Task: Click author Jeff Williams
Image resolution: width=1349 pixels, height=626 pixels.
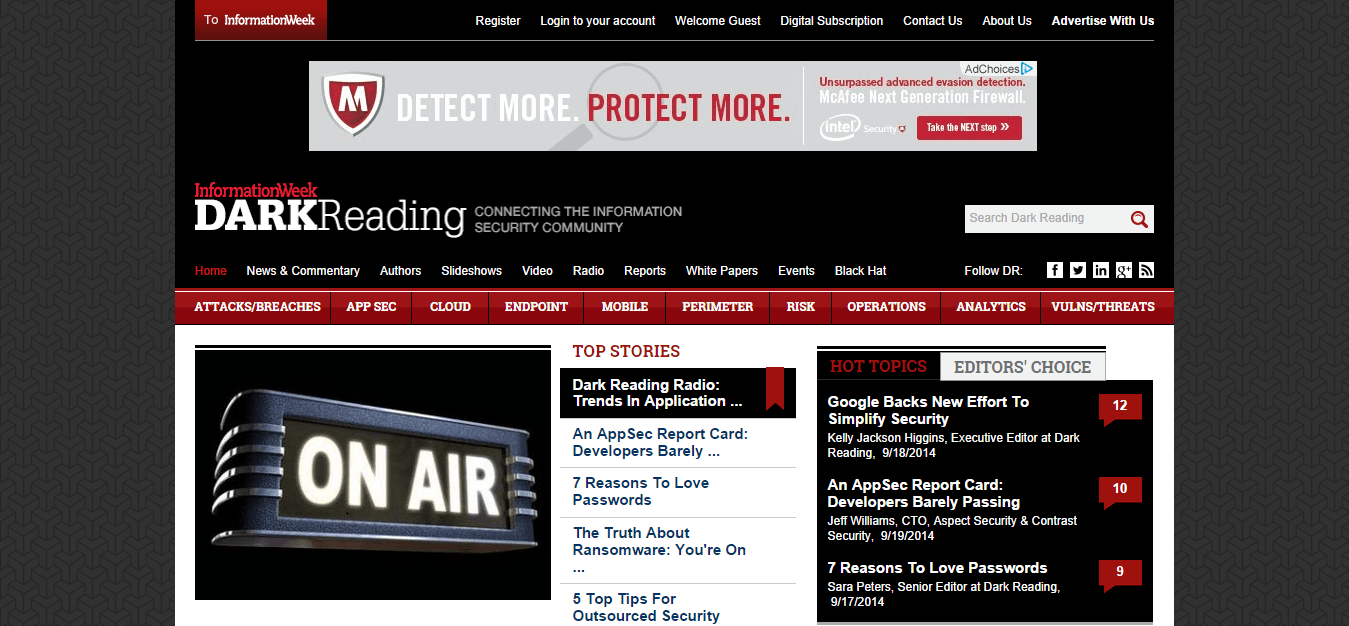Action: coord(864,521)
